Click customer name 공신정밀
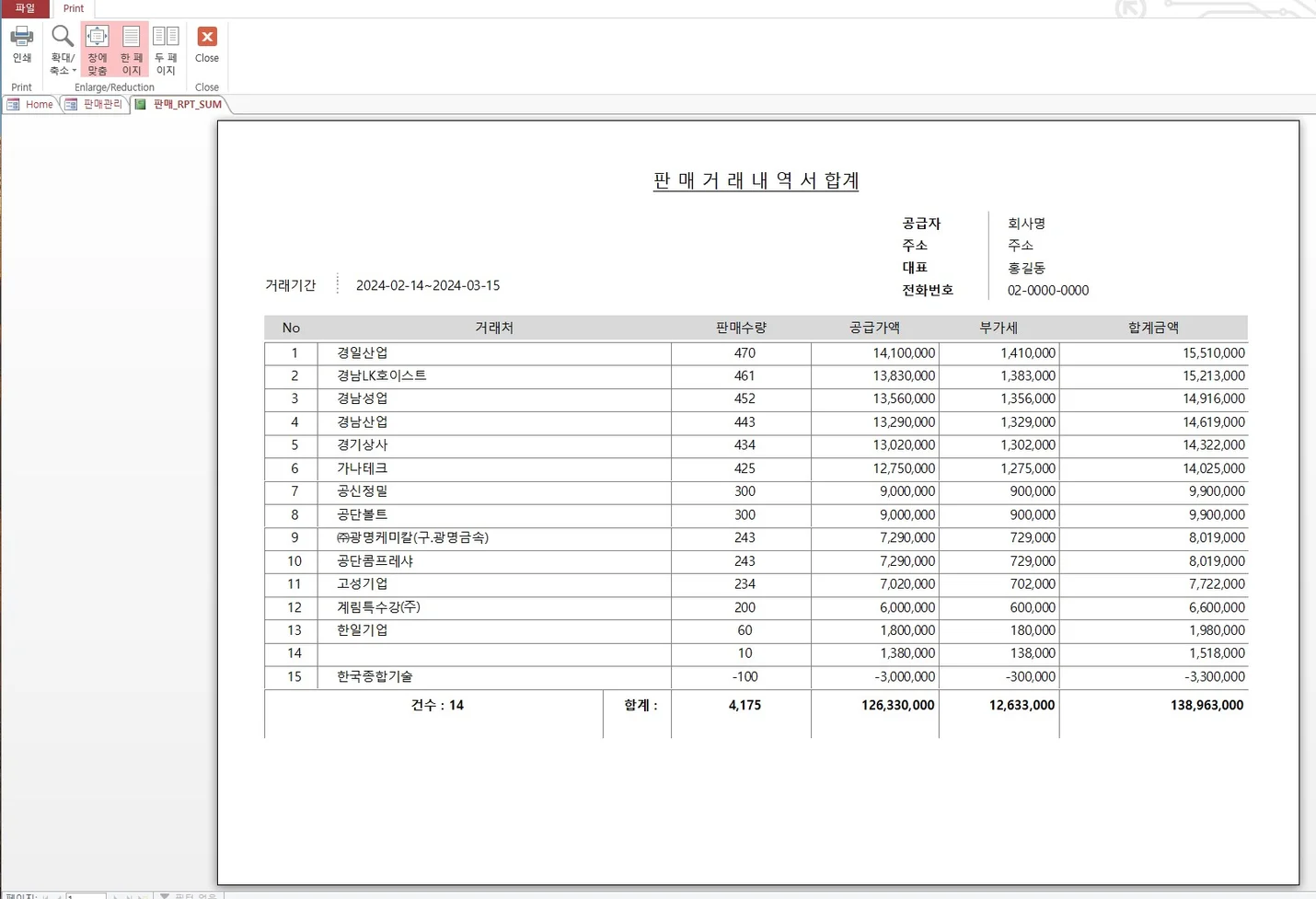Viewport: 1316px width, 899px height. point(363,491)
